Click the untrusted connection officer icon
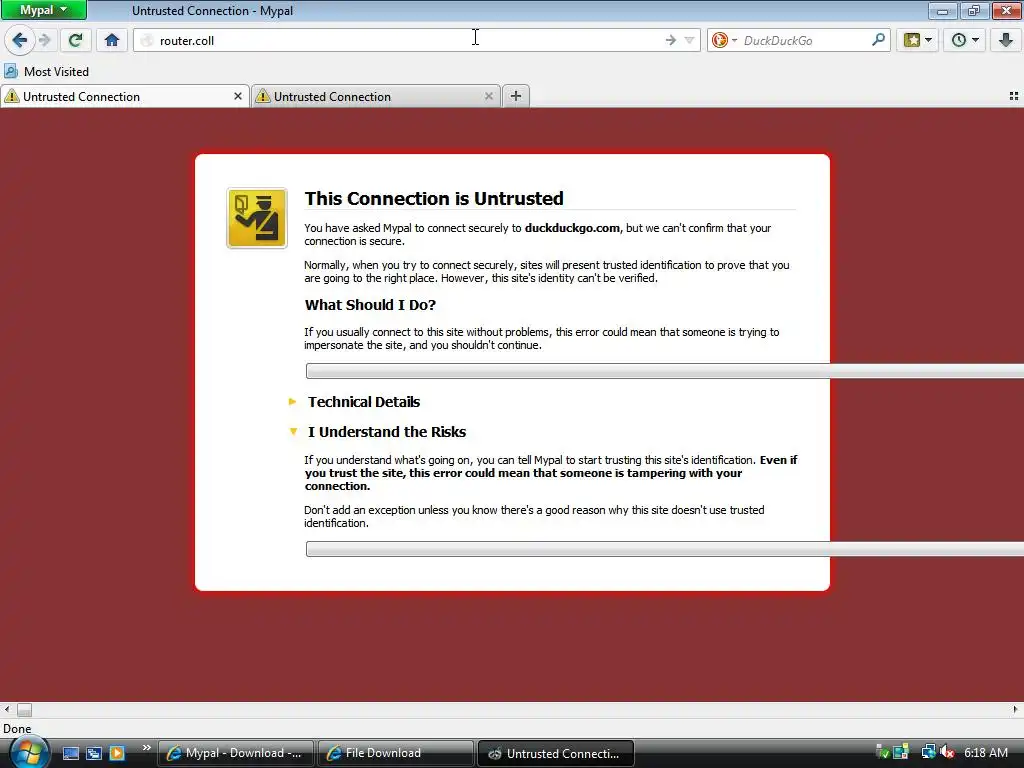 pyautogui.click(x=257, y=218)
